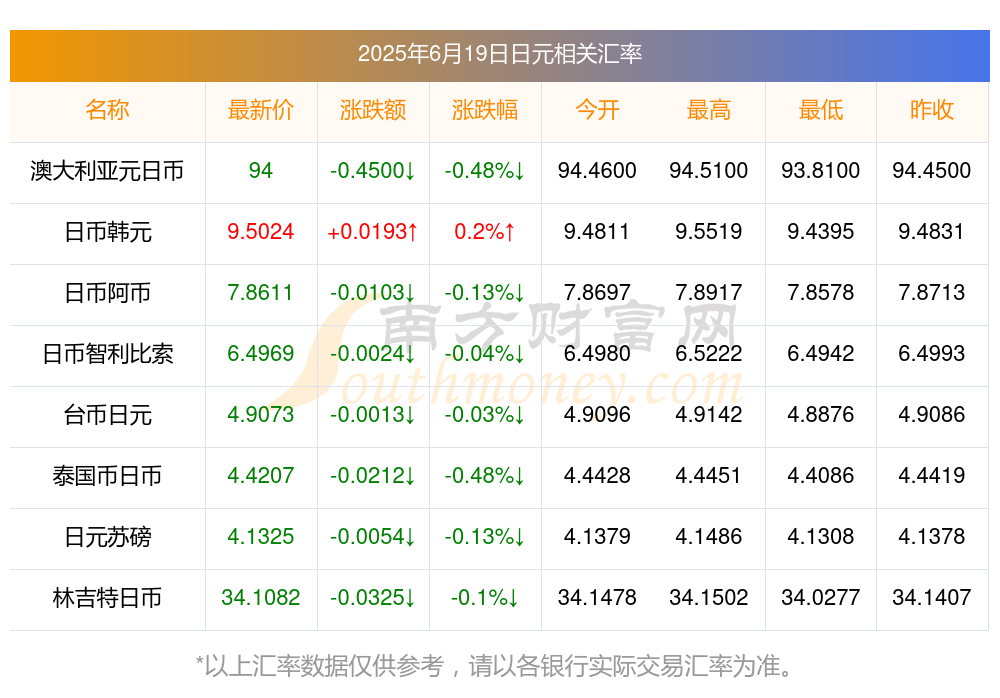
Task: Click the high value 4.9142
Action: pyautogui.click(x=709, y=415)
